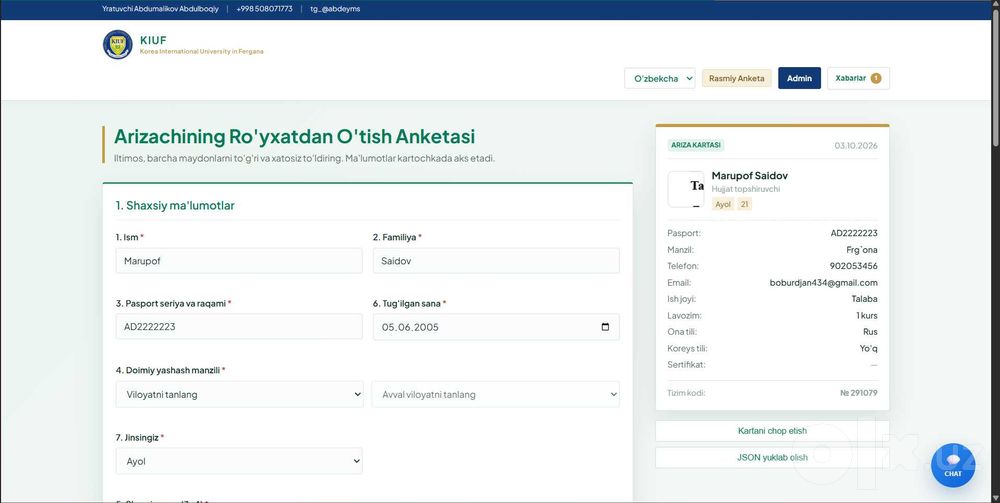Click the Xabarlar count badge
This screenshot has height=503, width=1000.
876,78
